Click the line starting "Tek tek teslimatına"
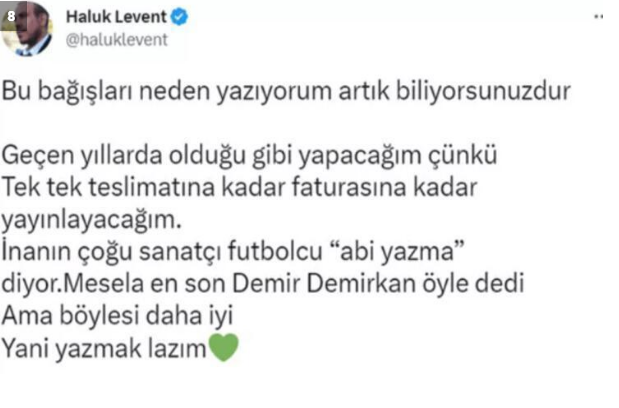The image size is (619, 408). [239, 187]
